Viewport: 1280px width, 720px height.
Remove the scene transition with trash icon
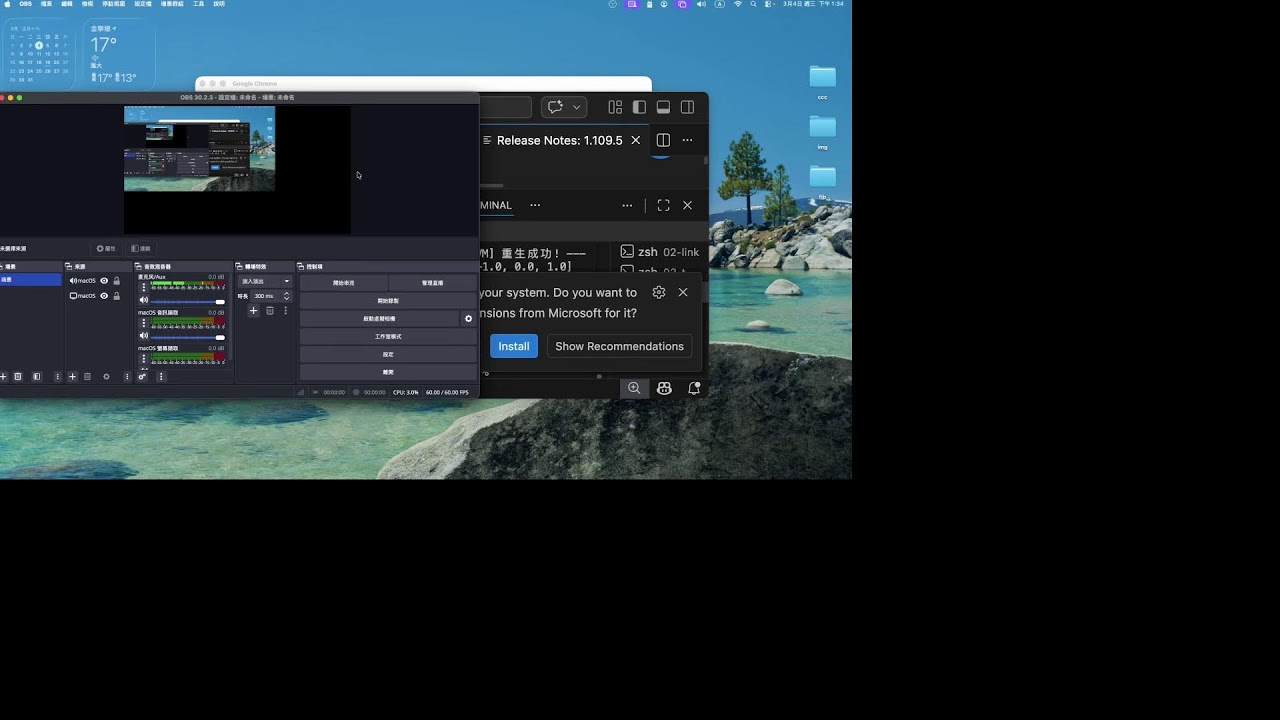tap(270, 311)
